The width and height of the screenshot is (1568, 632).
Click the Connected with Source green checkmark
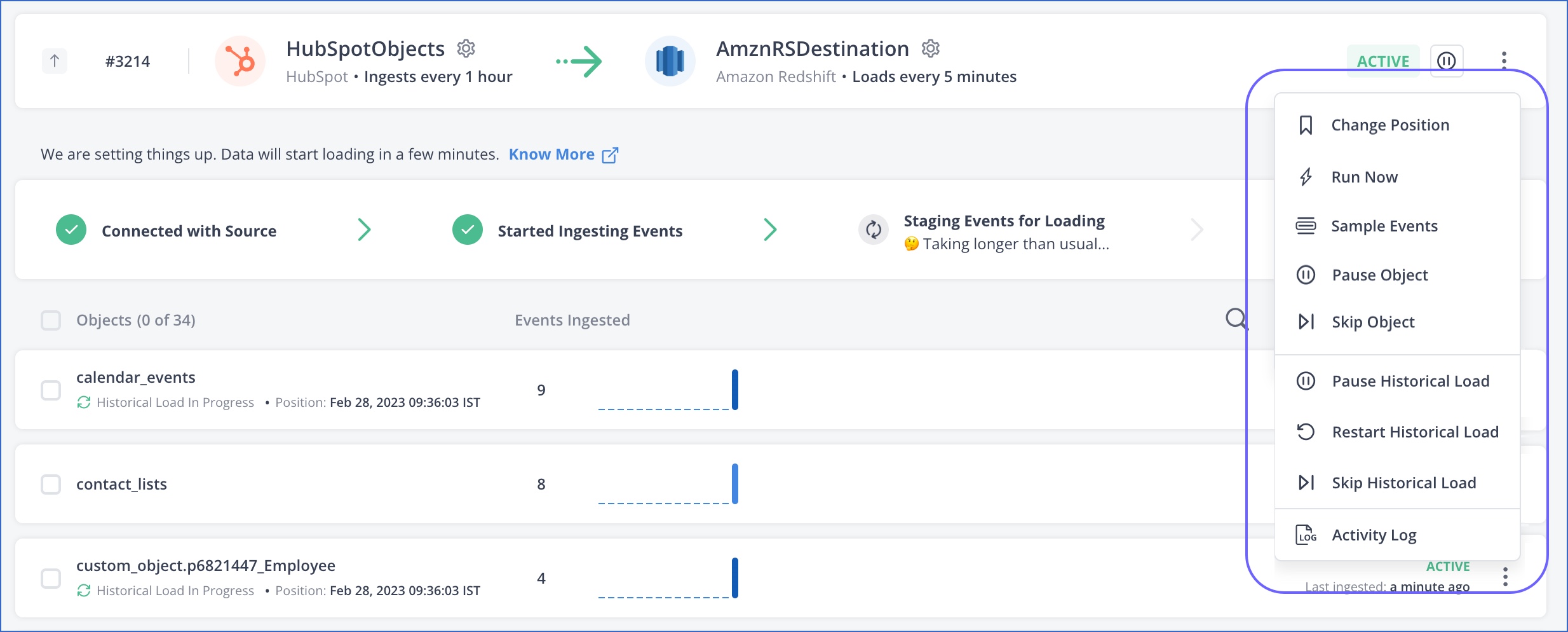click(71, 230)
